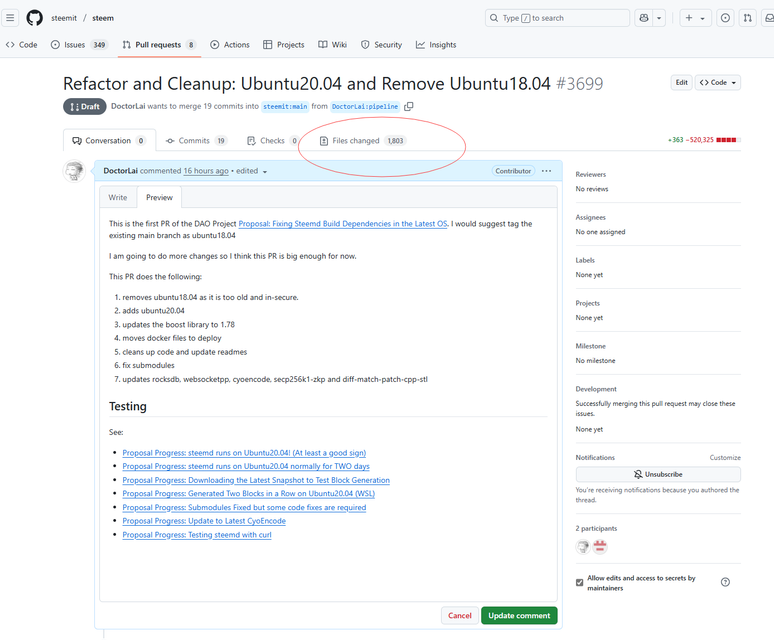Toggle Allow edits by maintainers checkbox
This screenshot has height=640, width=774.
coord(580,582)
